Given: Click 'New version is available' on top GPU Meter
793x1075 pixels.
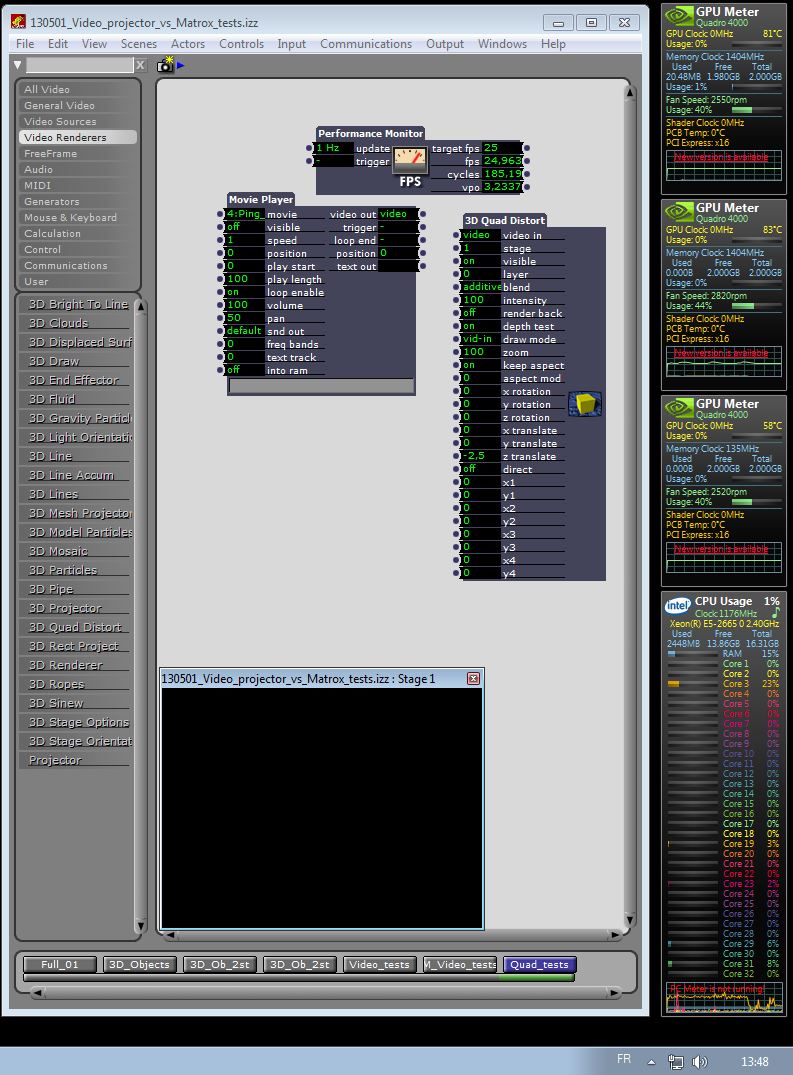Looking at the screenshot, I should coord(720,157).
